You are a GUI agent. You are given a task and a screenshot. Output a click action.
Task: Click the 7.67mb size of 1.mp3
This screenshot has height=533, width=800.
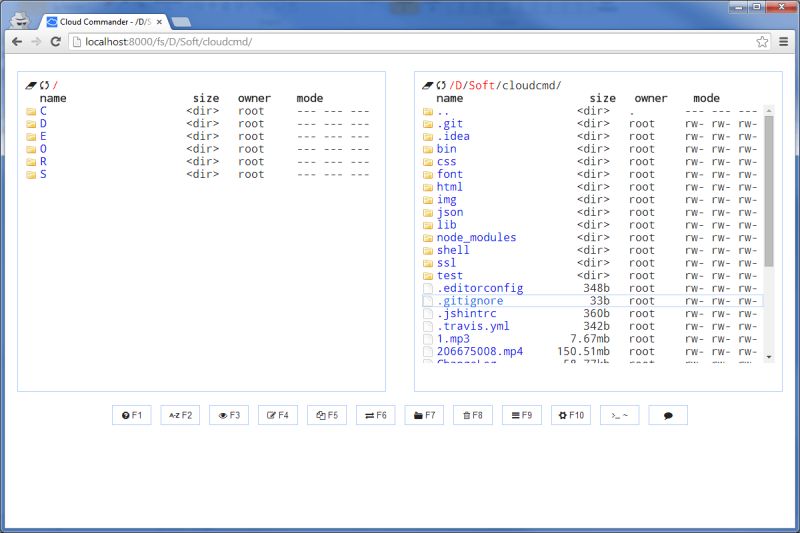click(x=590, y=339)
